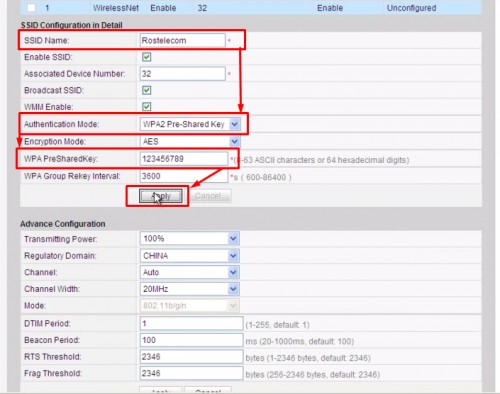Tick the checkbox for WirelessNet row 1
500x394 pixels.
(x=31, y=7)
